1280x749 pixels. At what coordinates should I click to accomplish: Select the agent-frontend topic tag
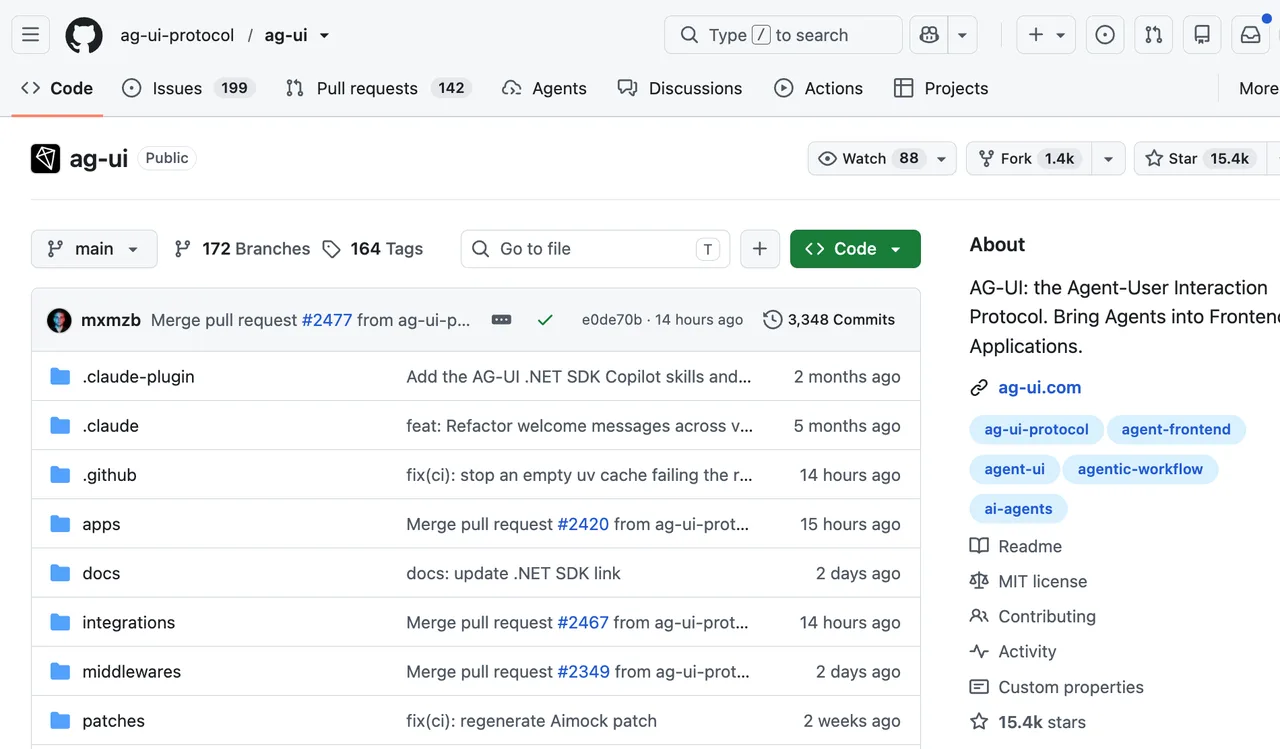(x=1176, y=429)
